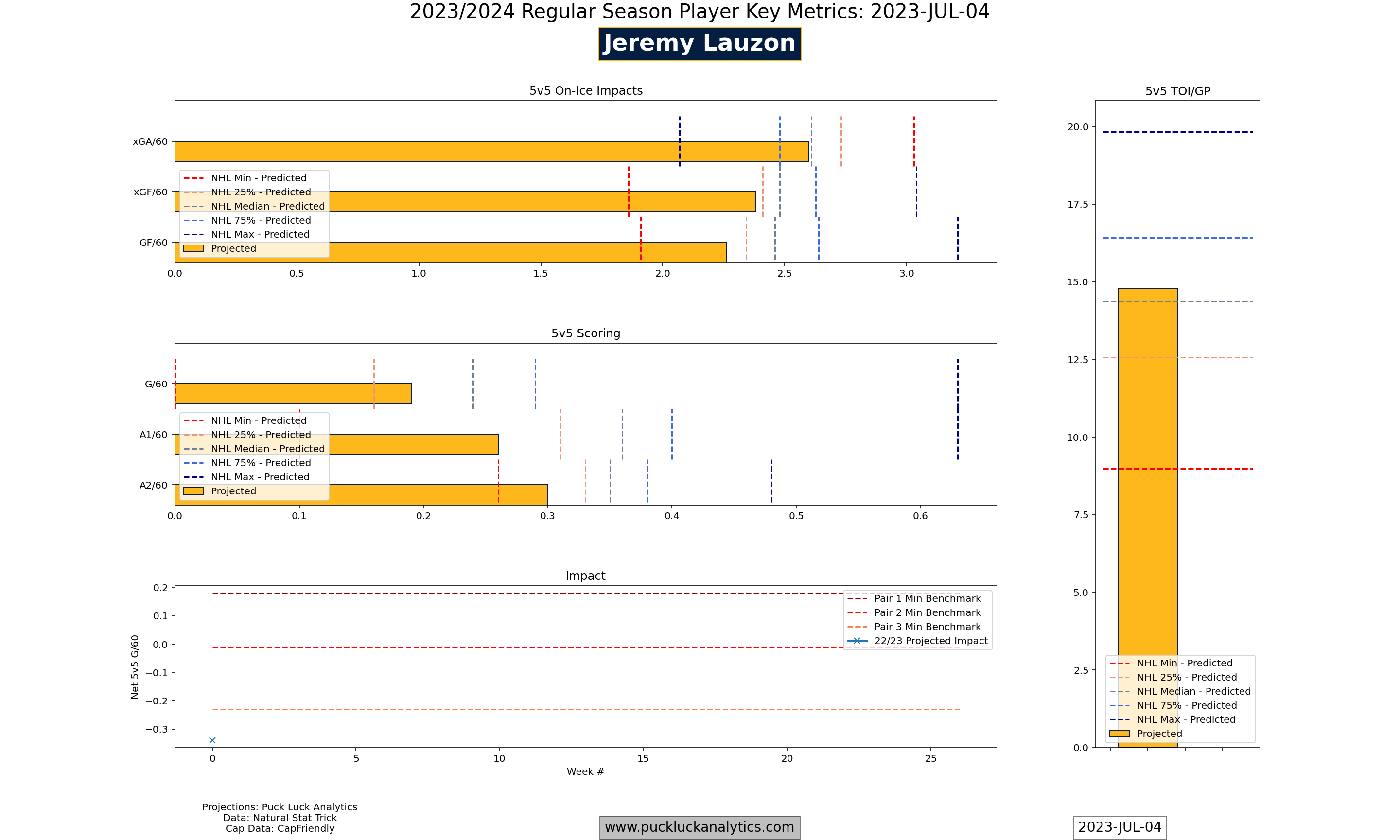
Task: Click the Projected swatch in TOI/GP legend
Action: coord(1119,734)
